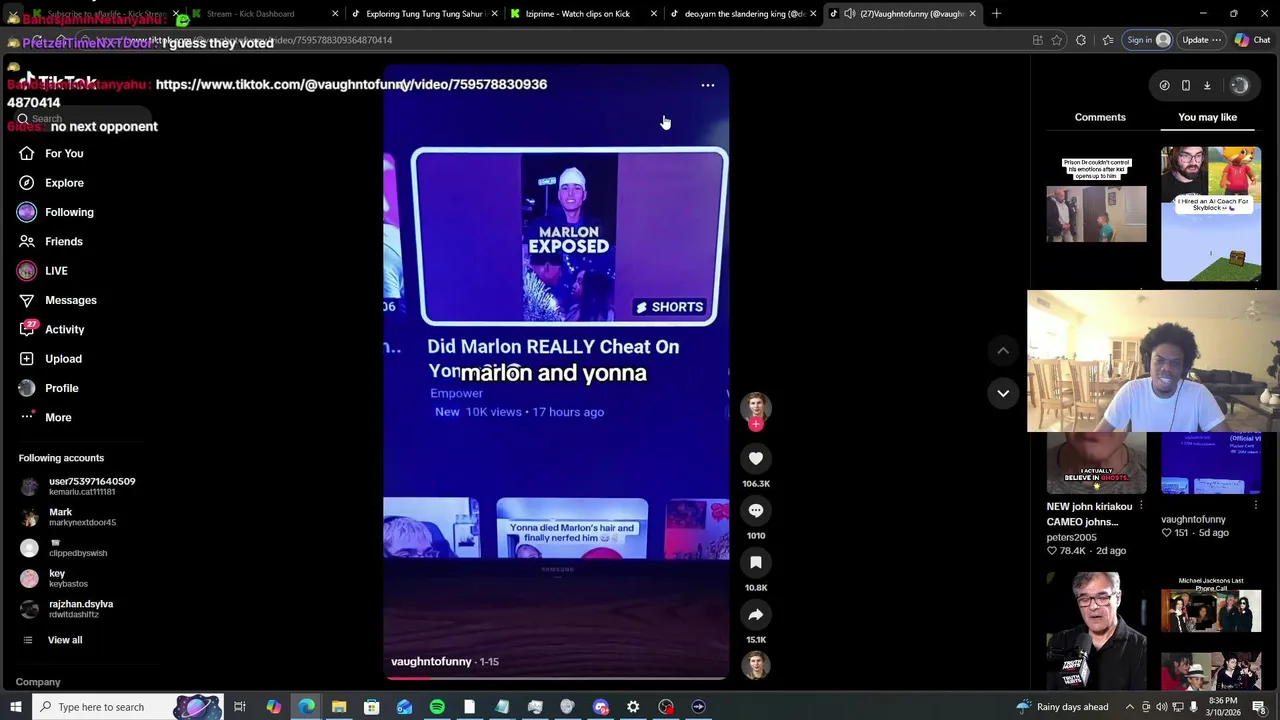The width and height of the screenshot is (1280, 720).
Task: Open the LIVE section icon
Action: 27,271
